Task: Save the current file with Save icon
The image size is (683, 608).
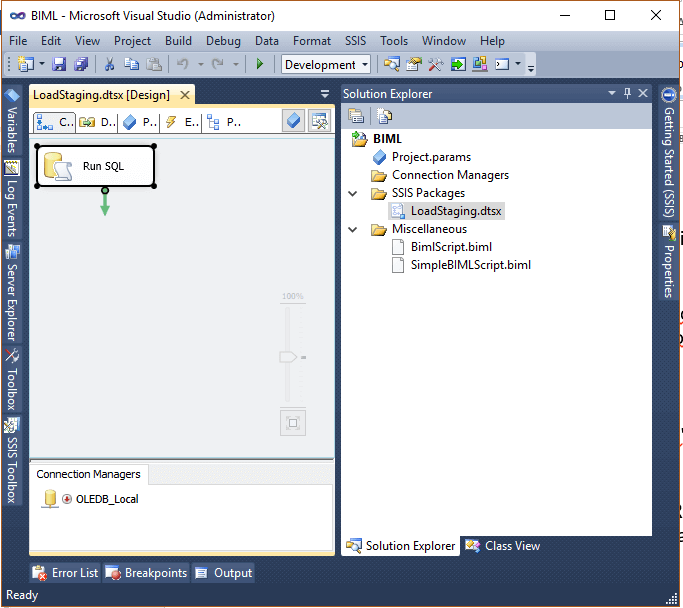Action: [x=59, y=64]
